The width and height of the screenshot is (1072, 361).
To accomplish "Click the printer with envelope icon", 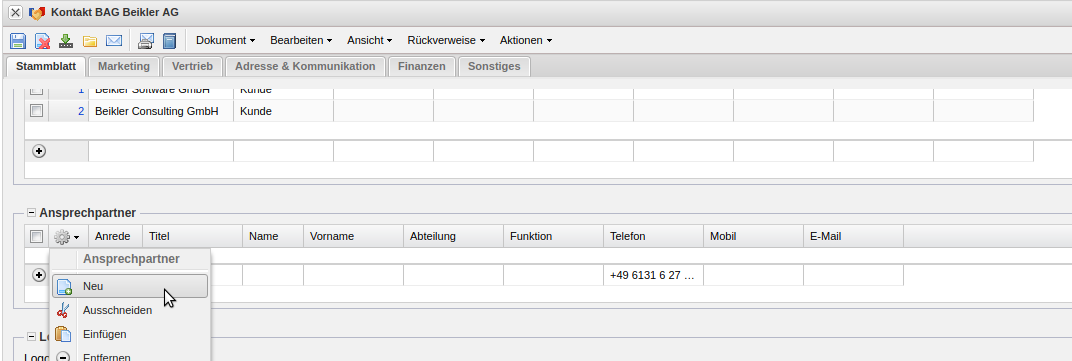I will [146, 41].
